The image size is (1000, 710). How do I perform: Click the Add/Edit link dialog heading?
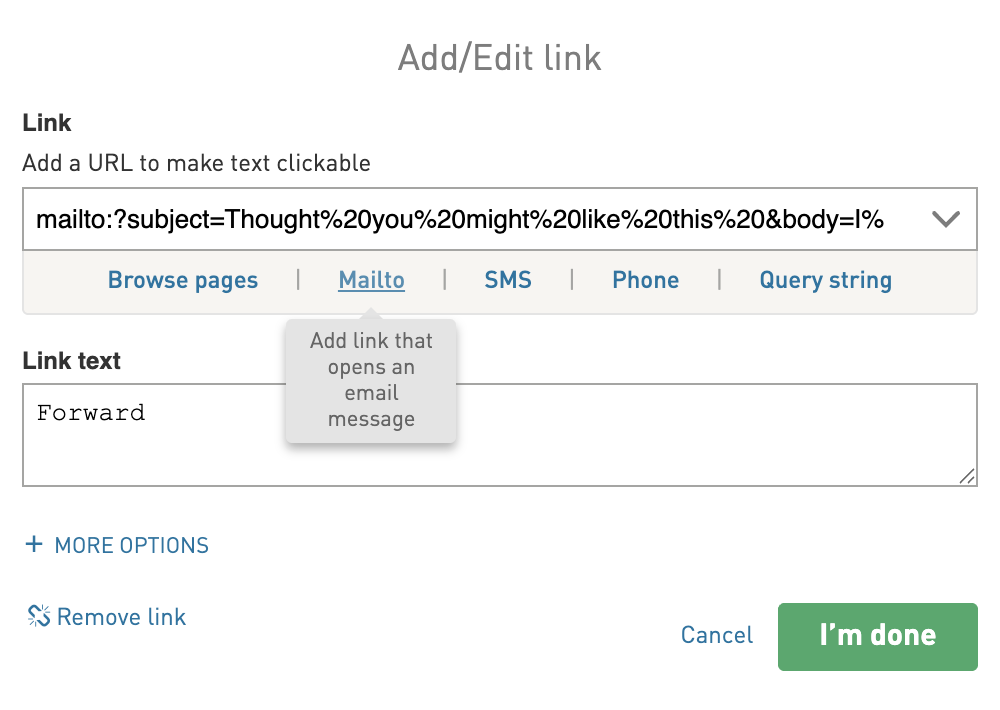500,58
